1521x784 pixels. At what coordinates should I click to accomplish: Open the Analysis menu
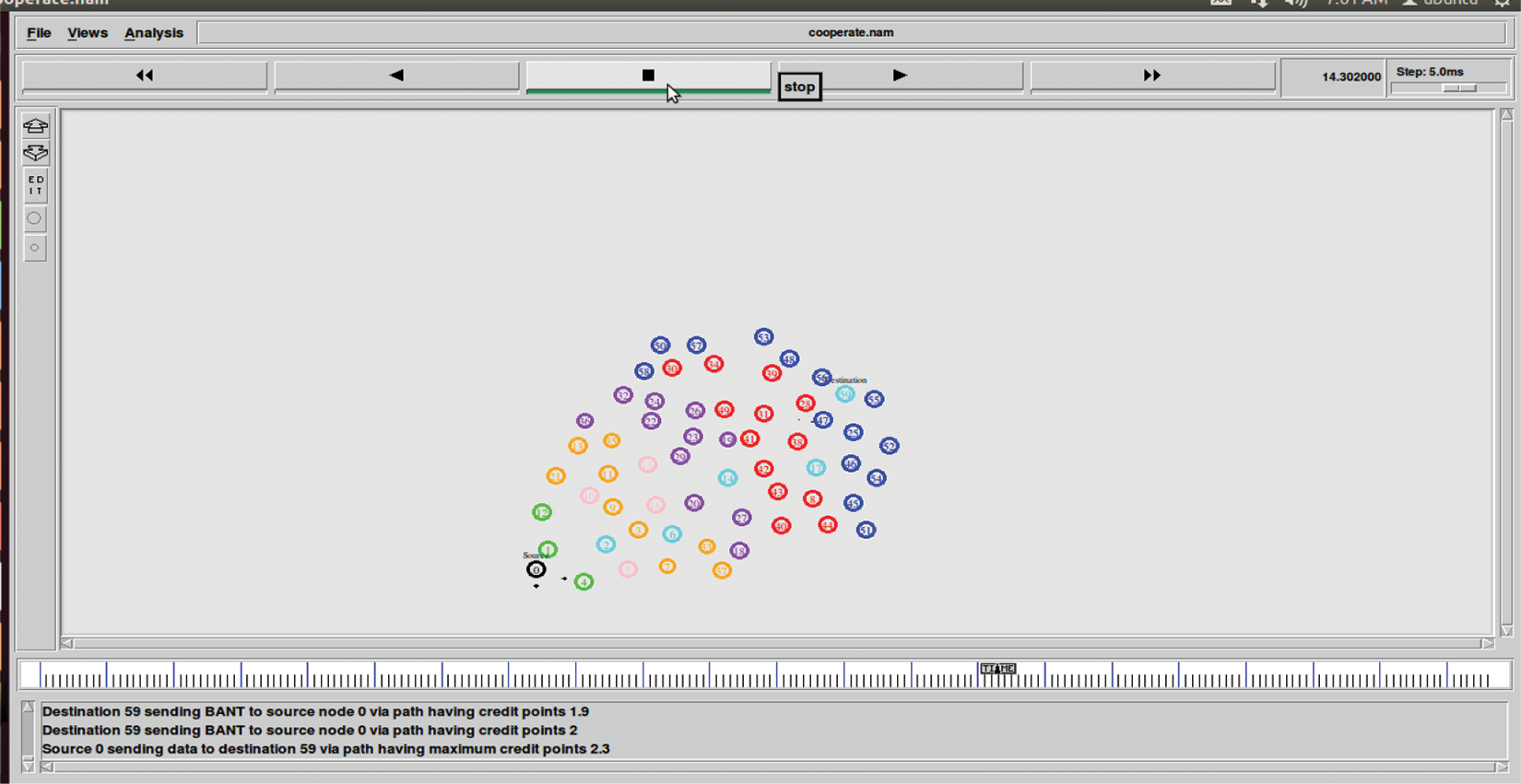(x=154, y=33)
